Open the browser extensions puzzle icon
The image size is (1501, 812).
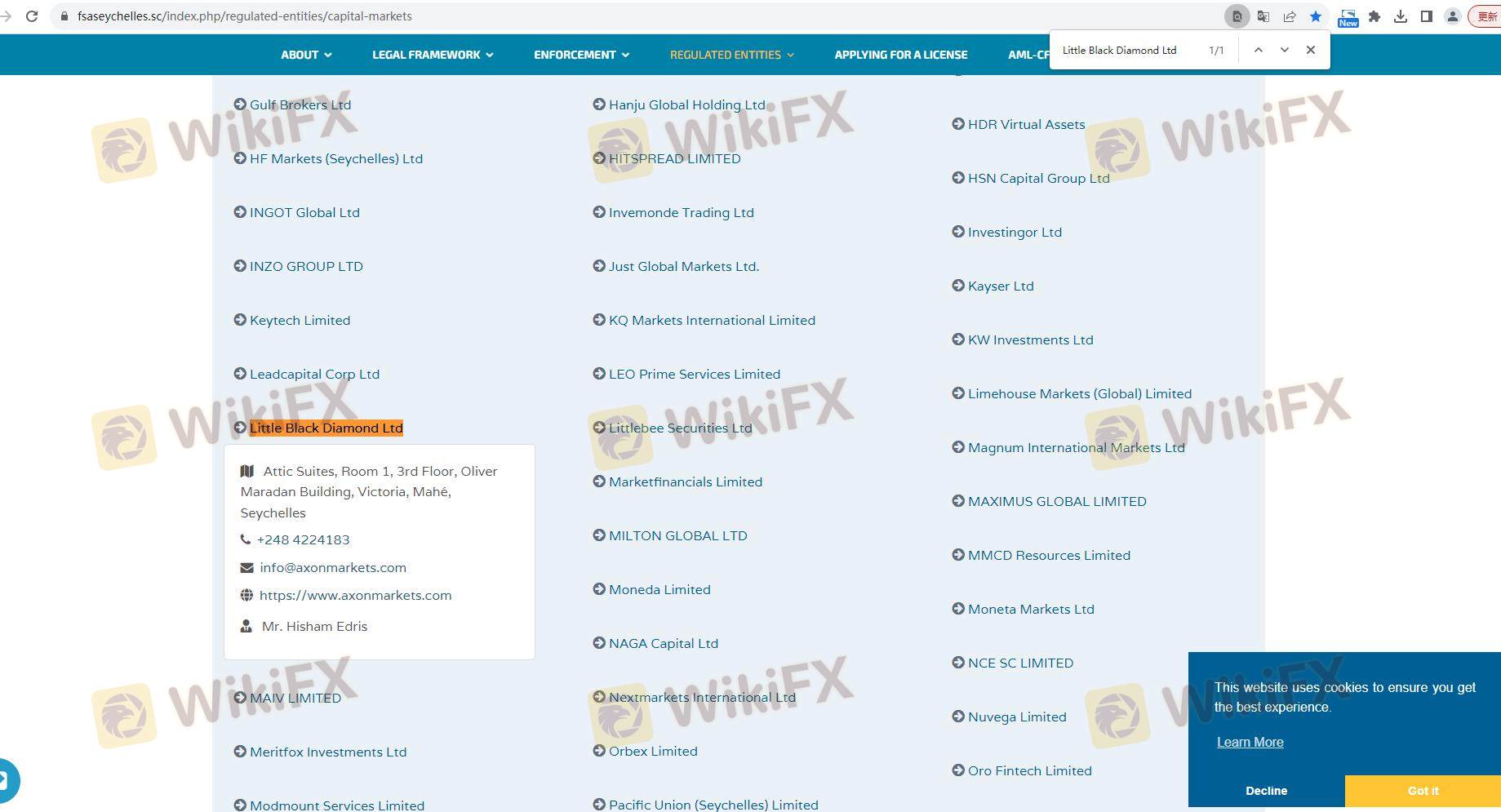coord(1374,16)
